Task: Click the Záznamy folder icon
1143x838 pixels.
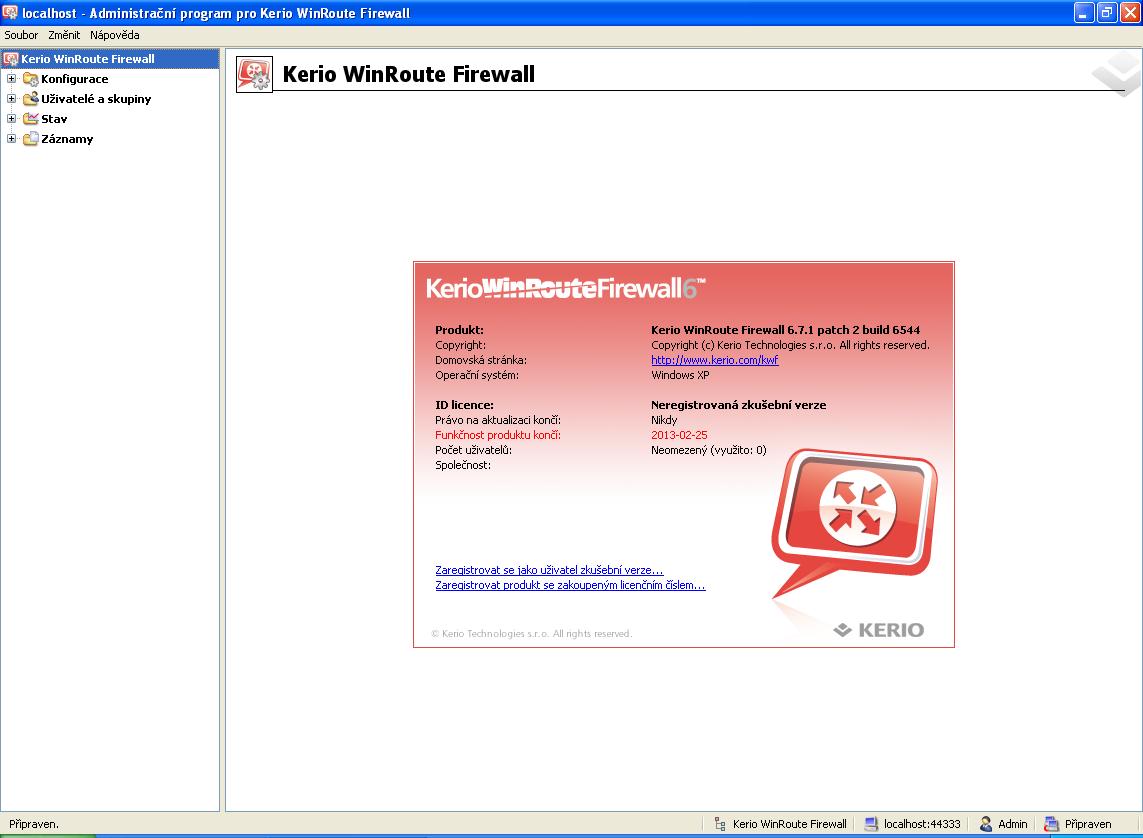Action: tap(31, 138)
